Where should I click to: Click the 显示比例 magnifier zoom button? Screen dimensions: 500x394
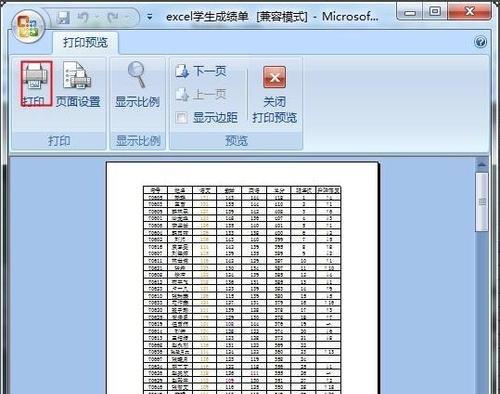(137, 84)
